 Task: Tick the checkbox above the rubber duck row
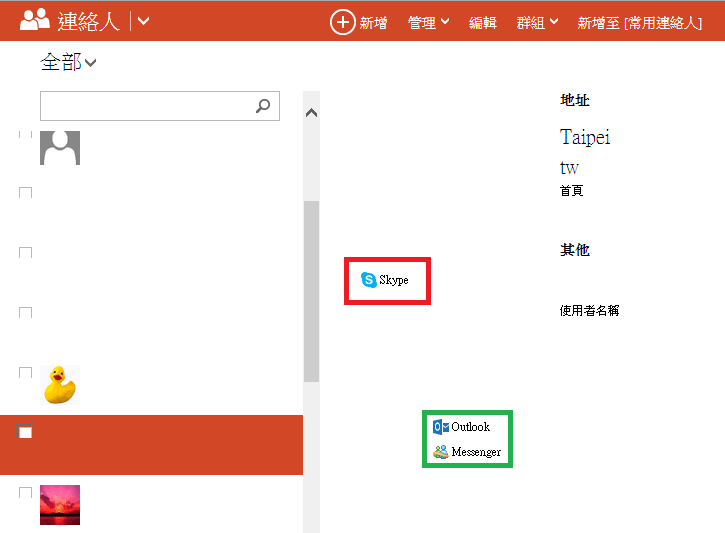pos(25,312)
